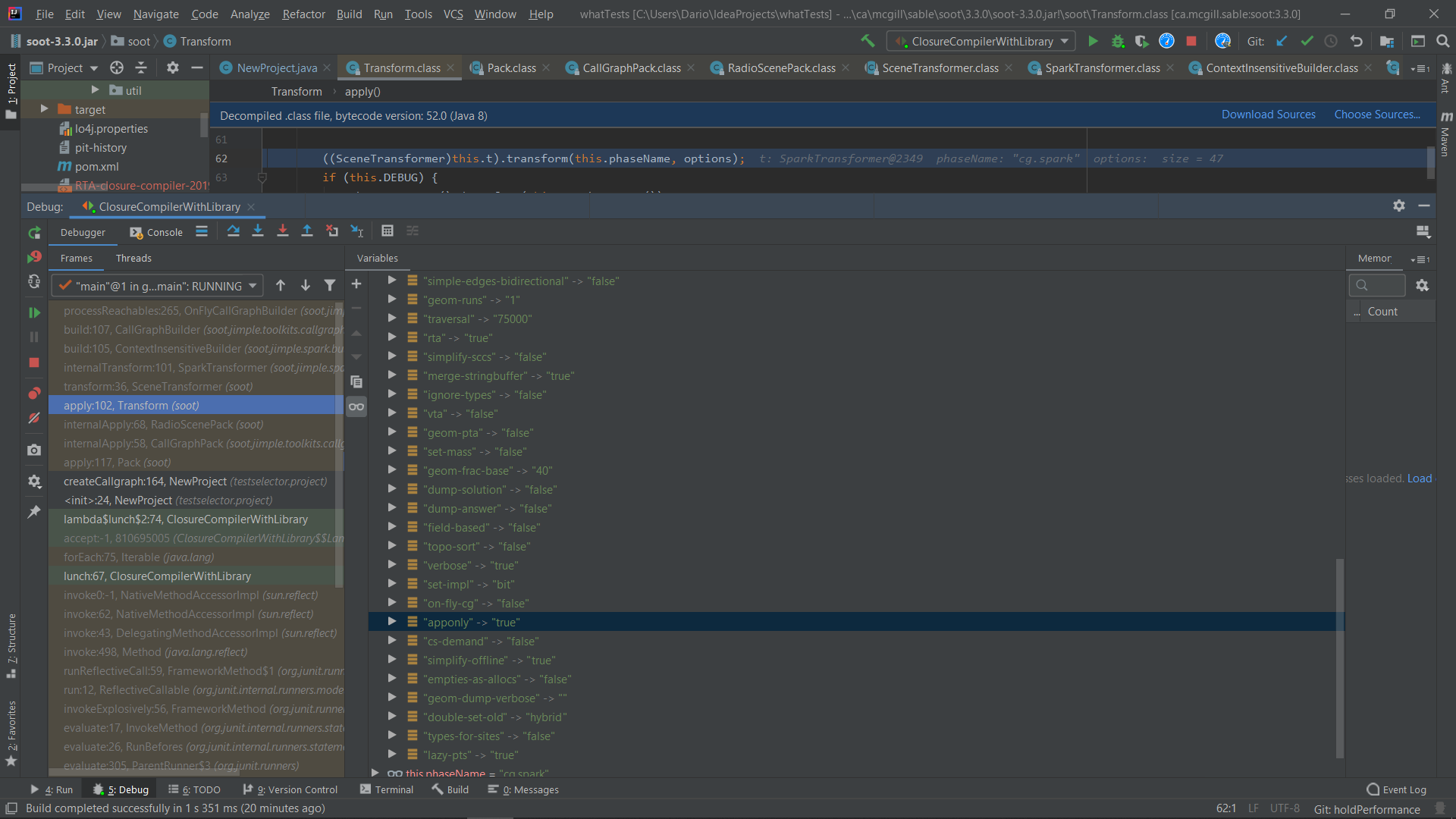Toggle the watches glasses icon in Variables

(x=356, y=407)
